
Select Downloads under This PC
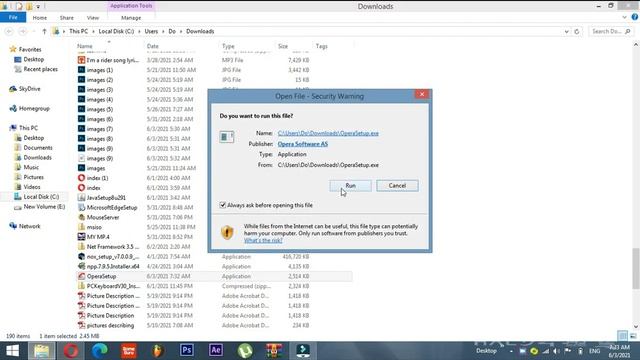point(33,157)
